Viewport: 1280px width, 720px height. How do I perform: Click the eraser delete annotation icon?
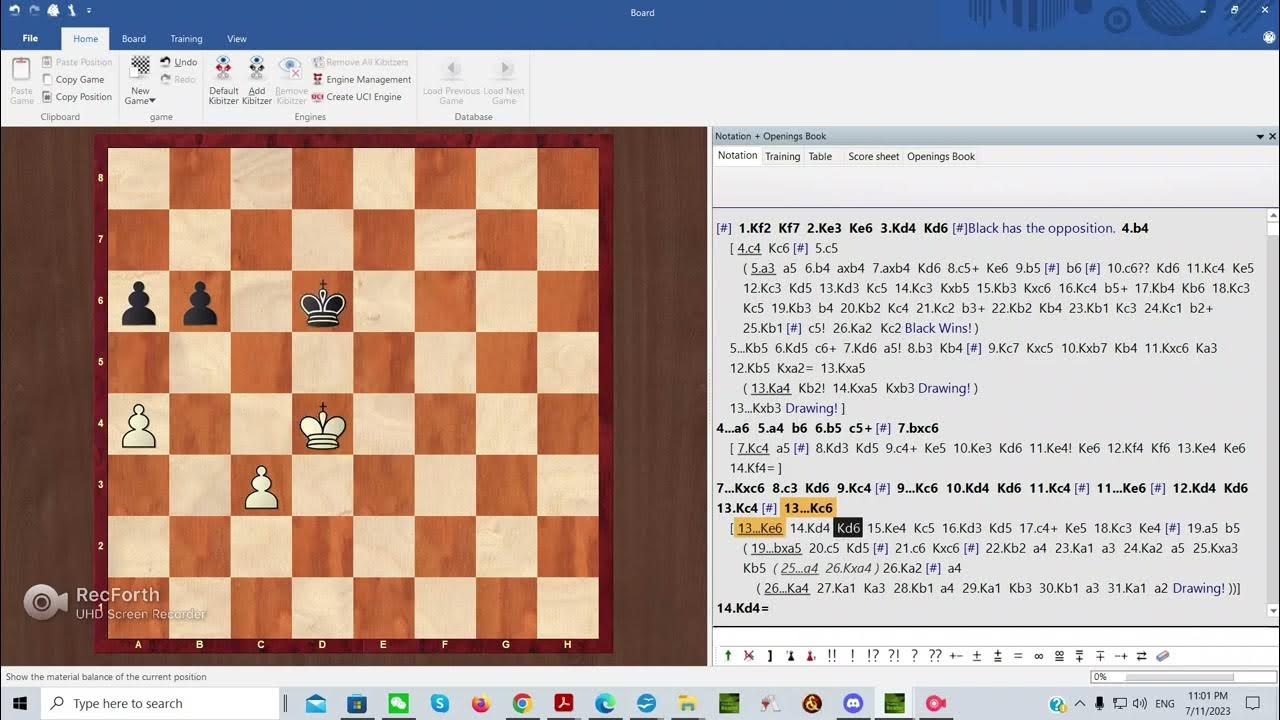point(1162,656)
